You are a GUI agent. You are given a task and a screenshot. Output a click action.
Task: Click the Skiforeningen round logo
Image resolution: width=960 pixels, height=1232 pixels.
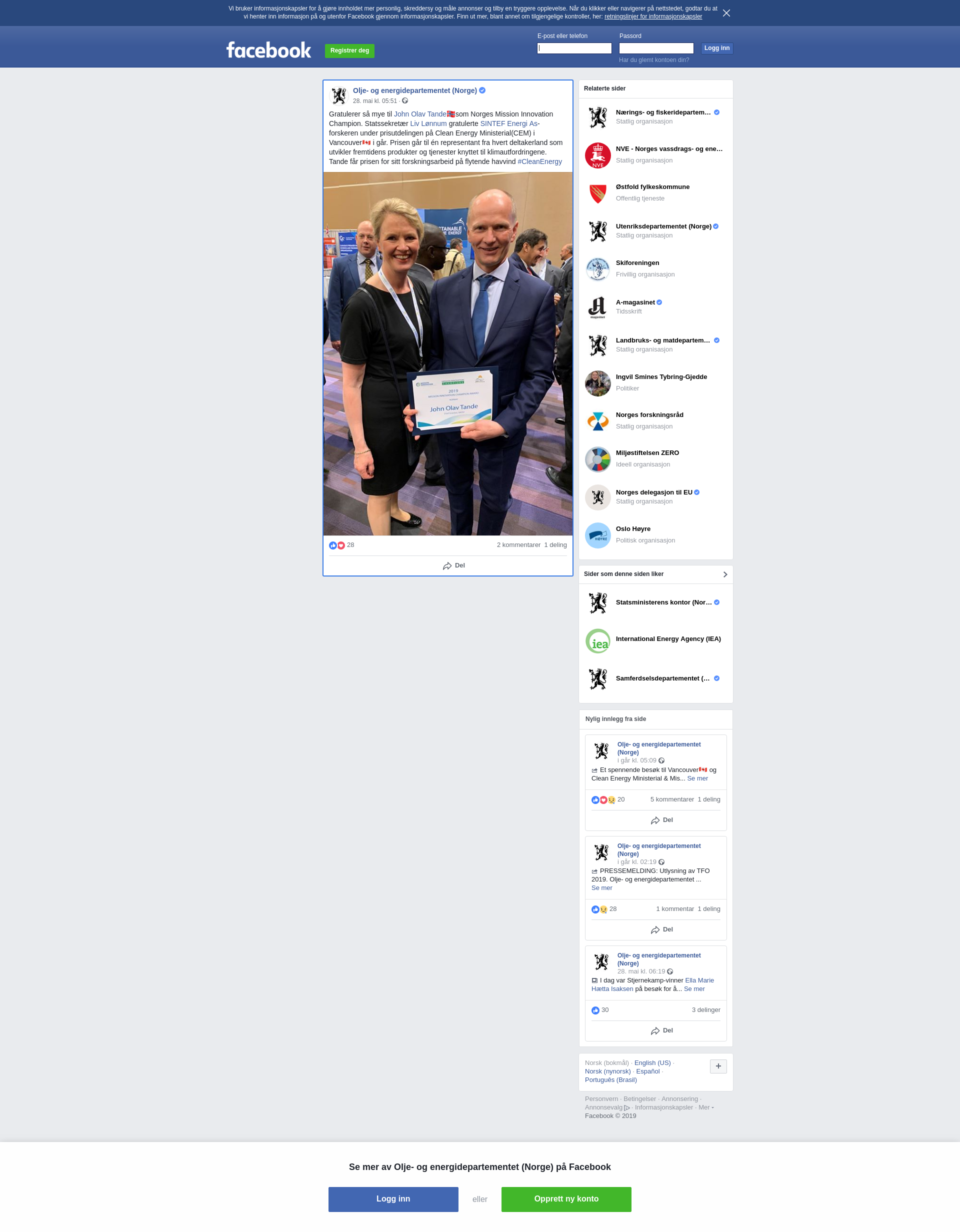coord(598,269)
